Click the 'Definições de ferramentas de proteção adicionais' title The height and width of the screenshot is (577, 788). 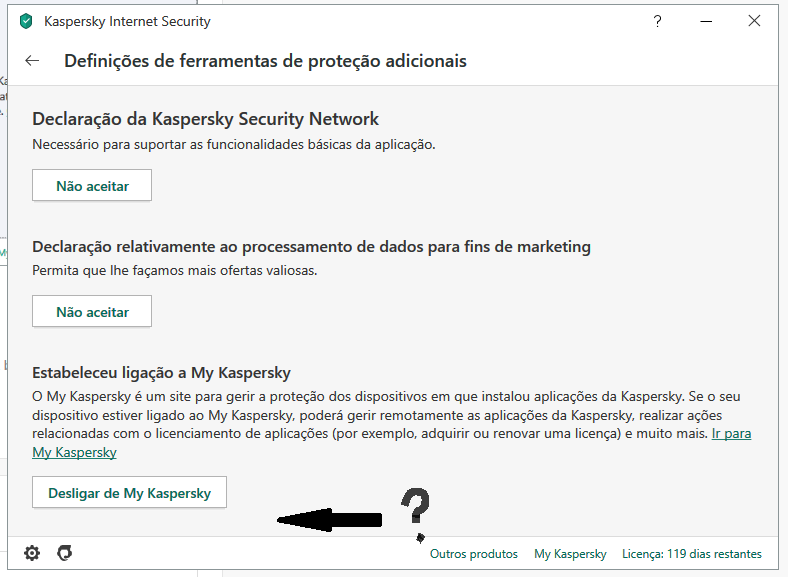point(265,61)
